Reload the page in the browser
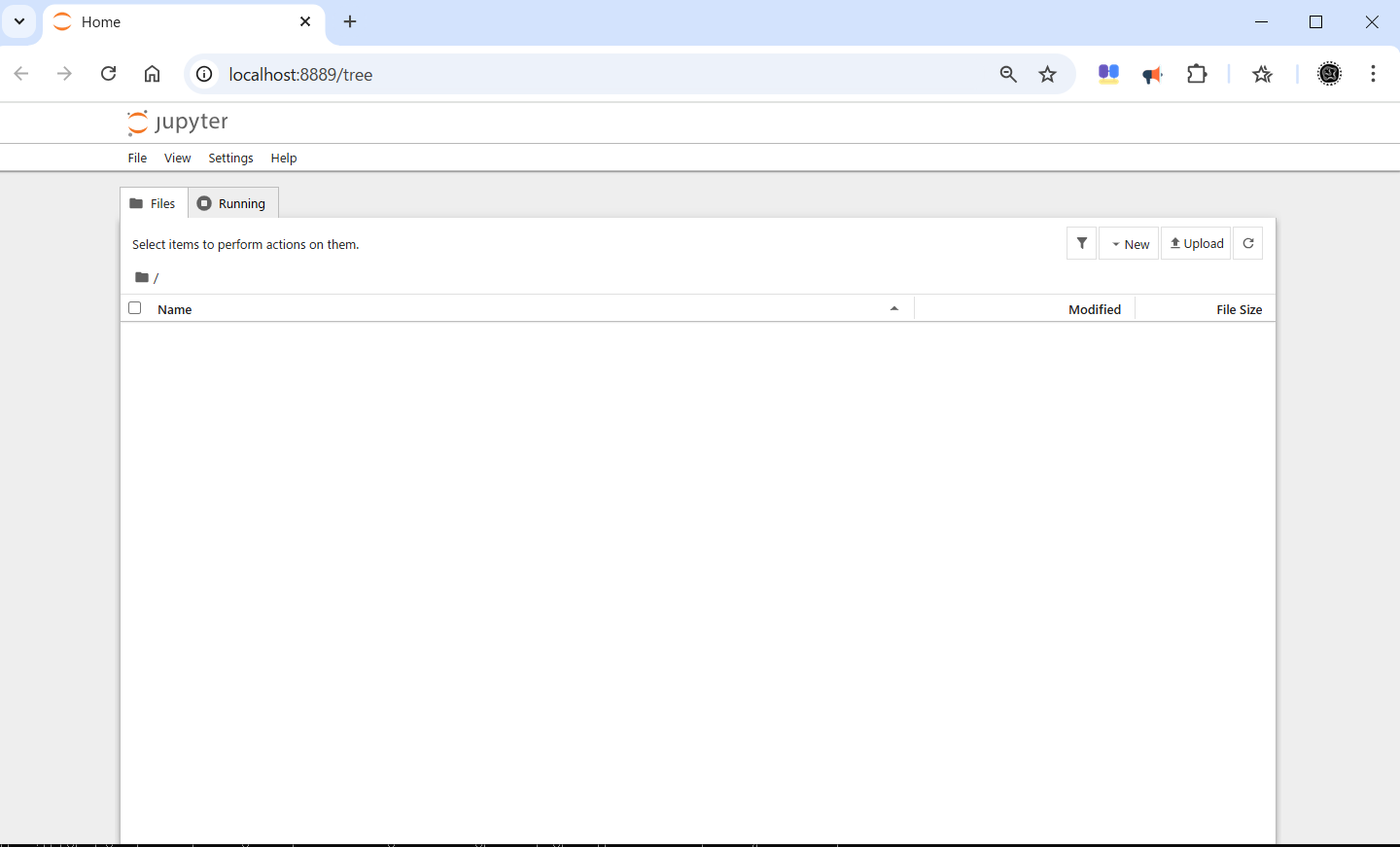The height and width of the screenshot is (847, 1400). tap(108, 73)
